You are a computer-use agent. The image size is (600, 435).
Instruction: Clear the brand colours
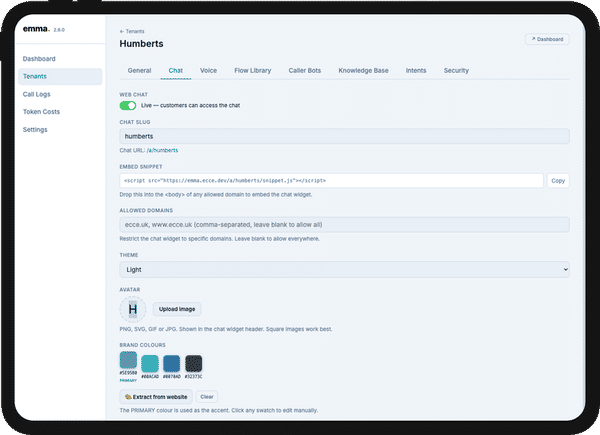(x=207, y=397)
